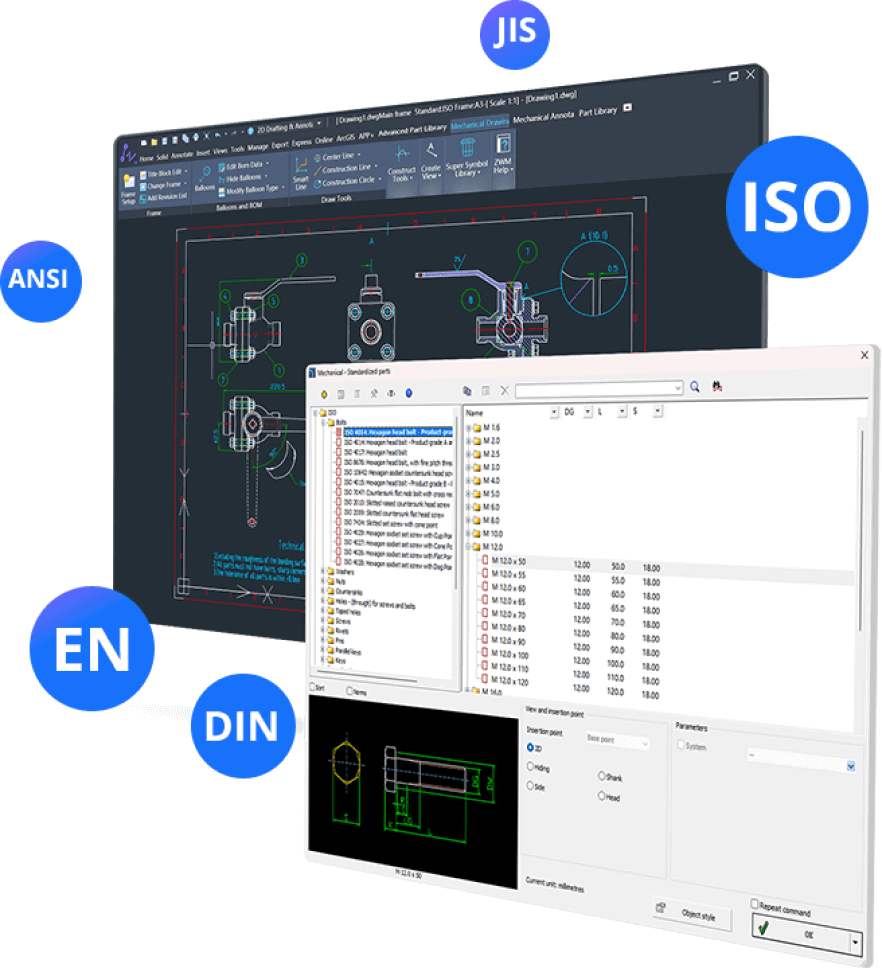Screen dimensions: 882x968
Task: Open the Part Library ribbon tab
Action: coord(597,112)
